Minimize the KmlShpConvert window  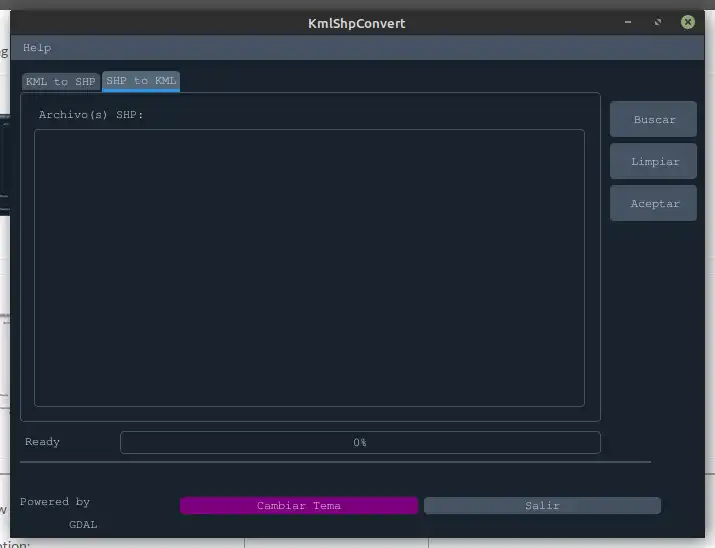pos(628,22)
